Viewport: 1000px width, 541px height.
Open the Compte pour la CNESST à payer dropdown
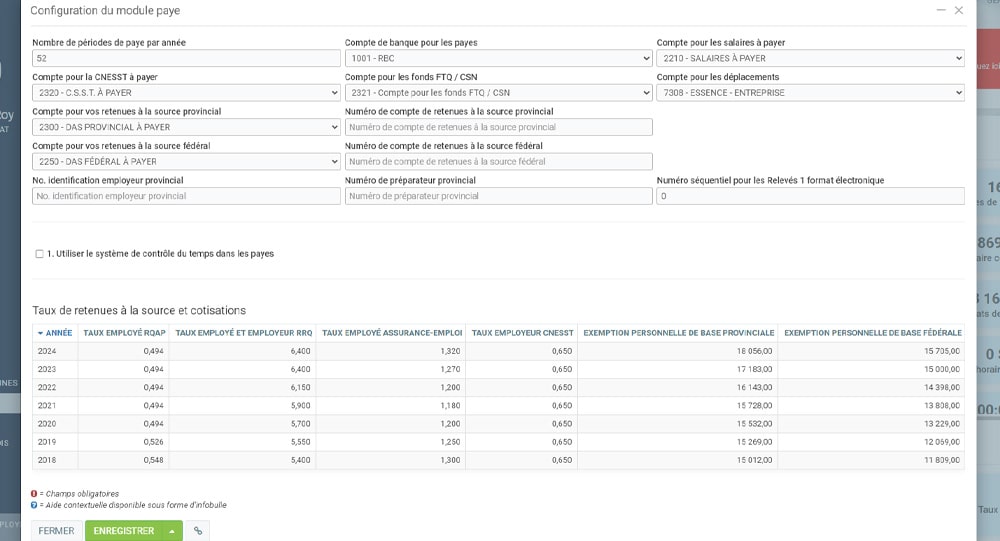tap(186, 93)
